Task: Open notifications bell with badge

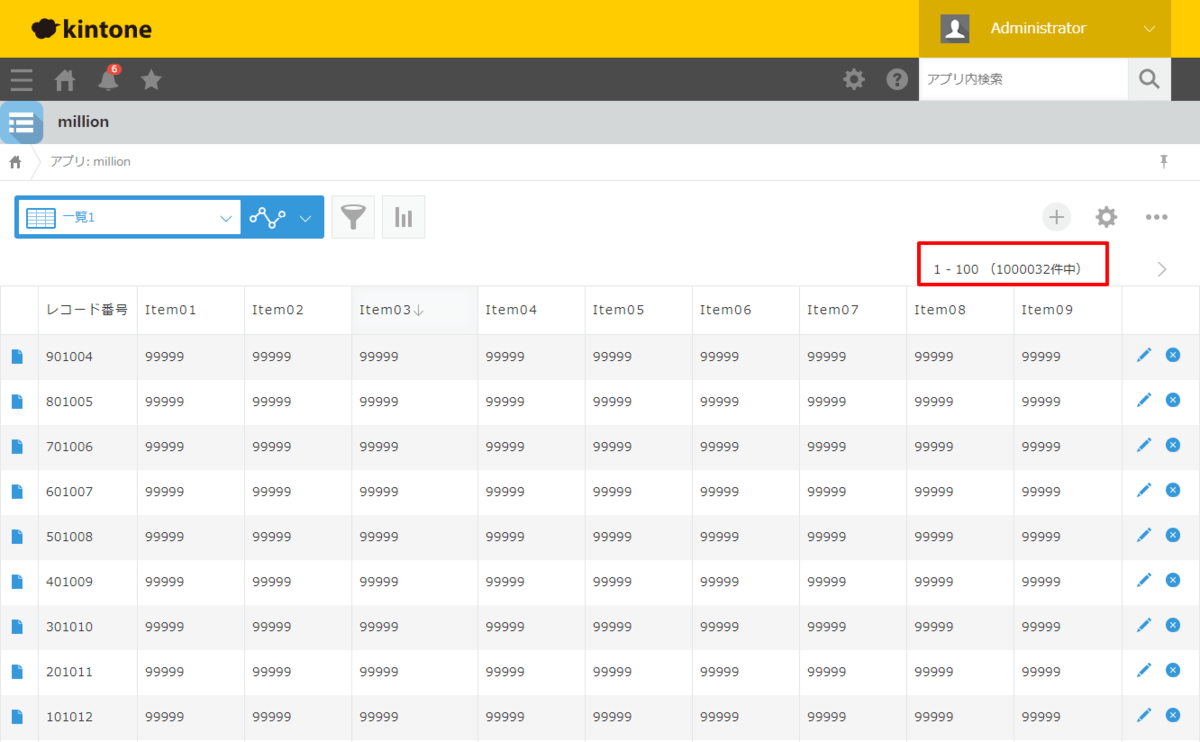Action: pyautogui.click(x=109, y=79)
